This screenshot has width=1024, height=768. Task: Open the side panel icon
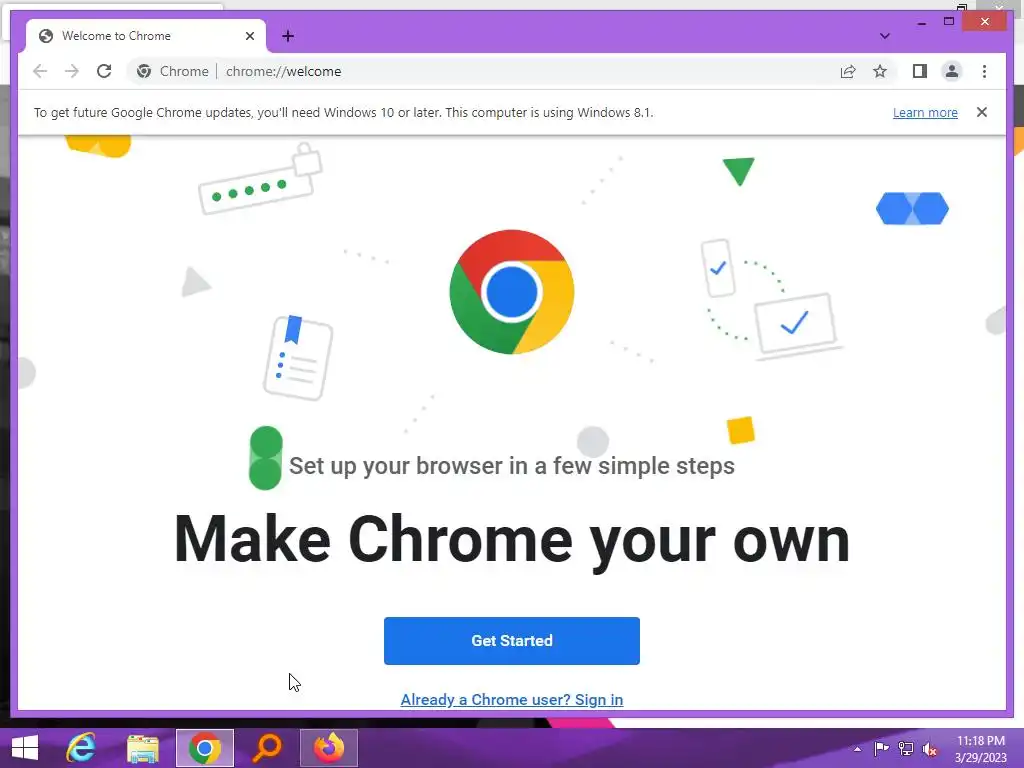point(920,71)
